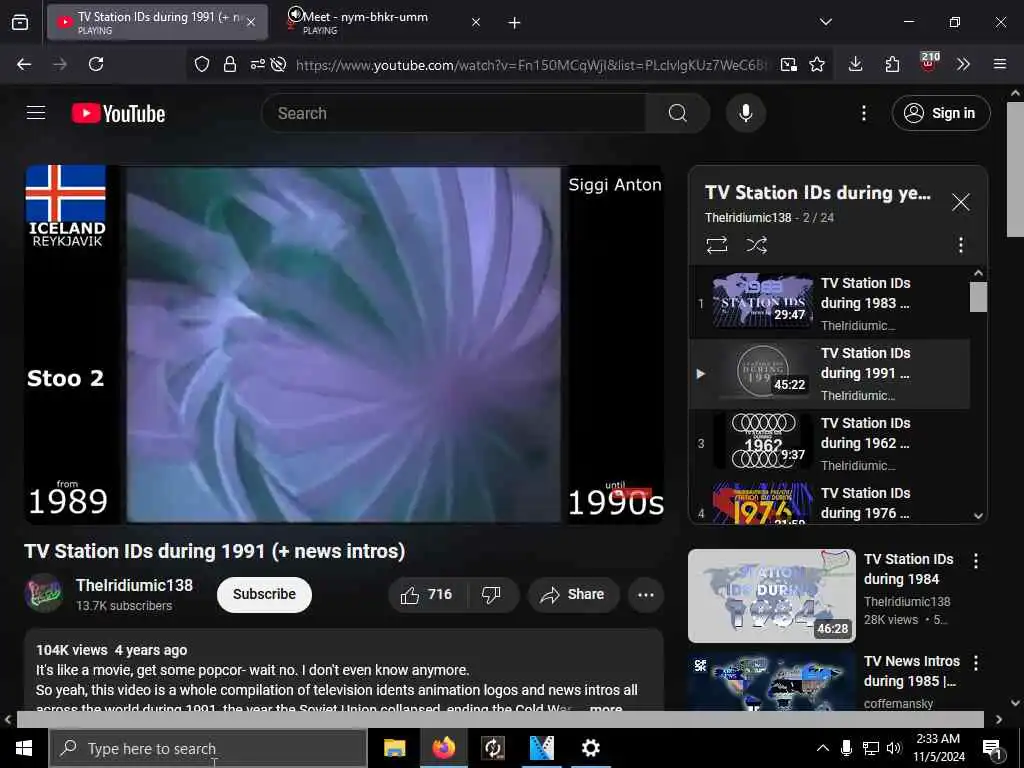This screenshot has height=768, width=1024.
Task: Show hidden system tray icons chevron
Action: point(822,748)
